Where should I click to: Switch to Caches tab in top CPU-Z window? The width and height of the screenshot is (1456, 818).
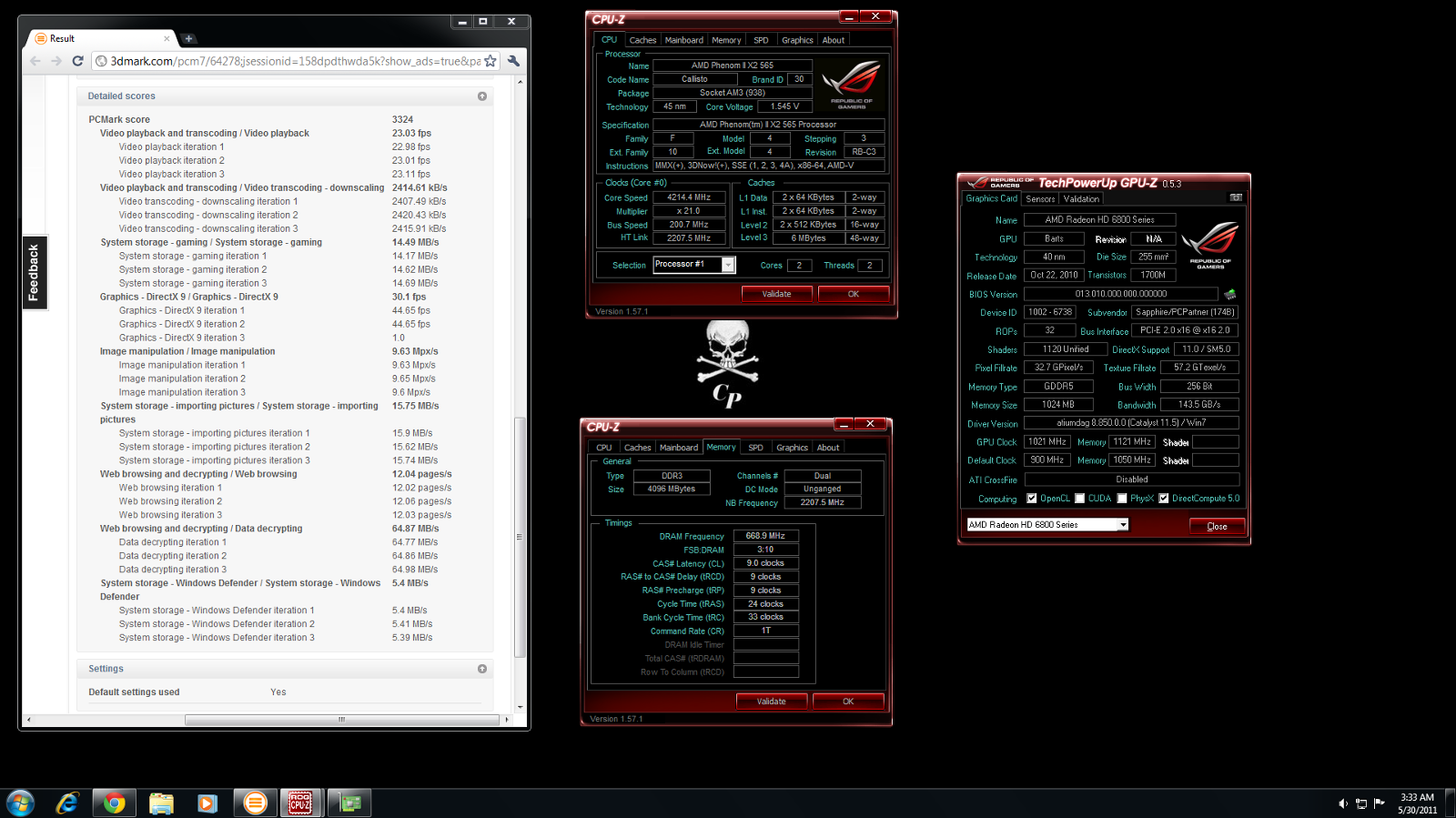point(642,40)
